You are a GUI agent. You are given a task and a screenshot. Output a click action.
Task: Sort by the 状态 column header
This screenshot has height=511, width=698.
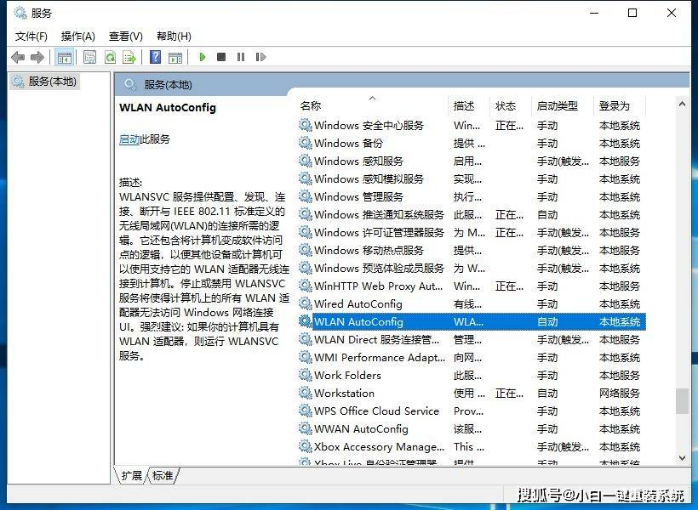point(511,106)
